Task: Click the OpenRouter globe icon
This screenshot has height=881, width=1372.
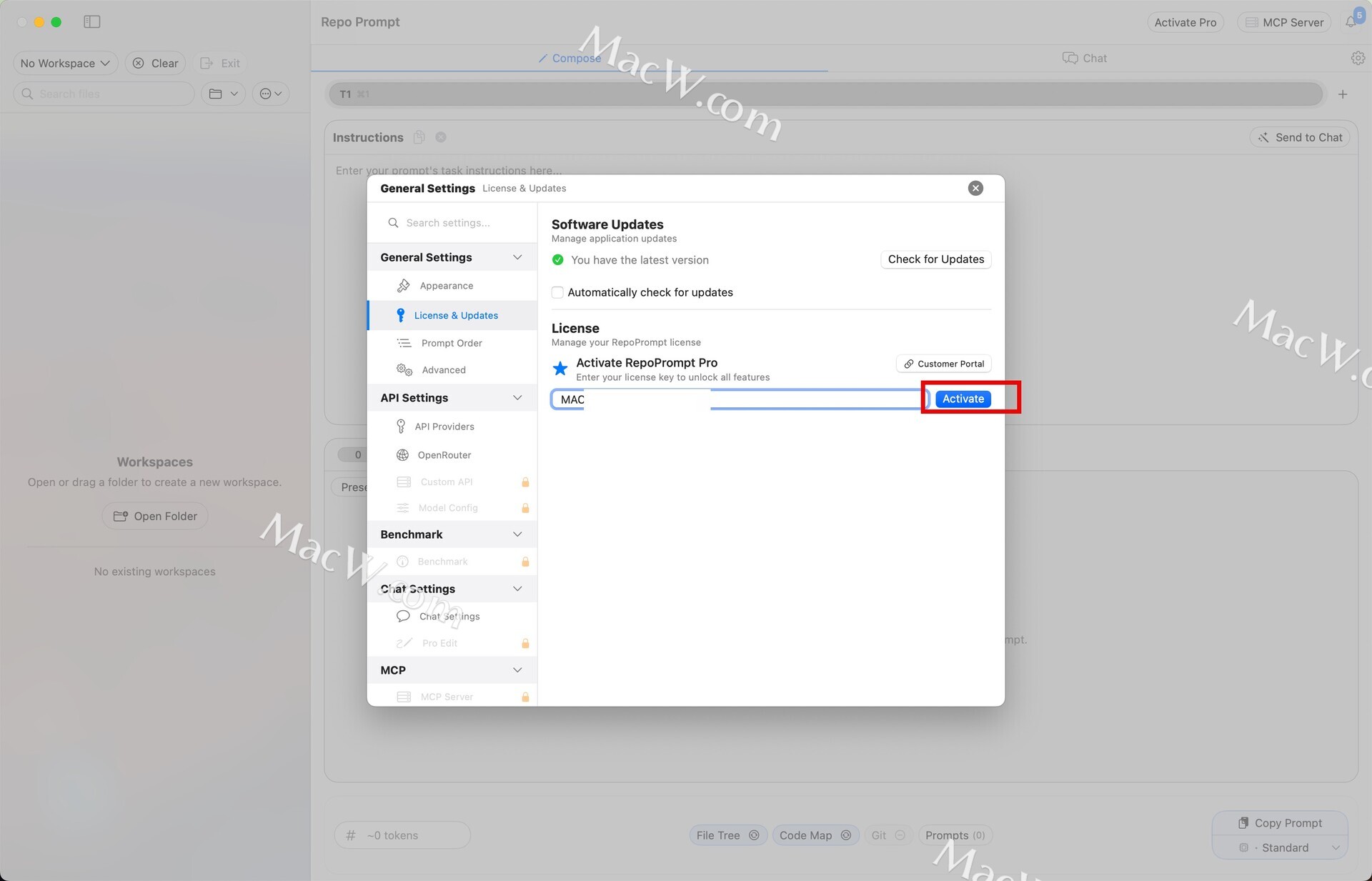Action: pyautogui.click(x=403, y=455)
